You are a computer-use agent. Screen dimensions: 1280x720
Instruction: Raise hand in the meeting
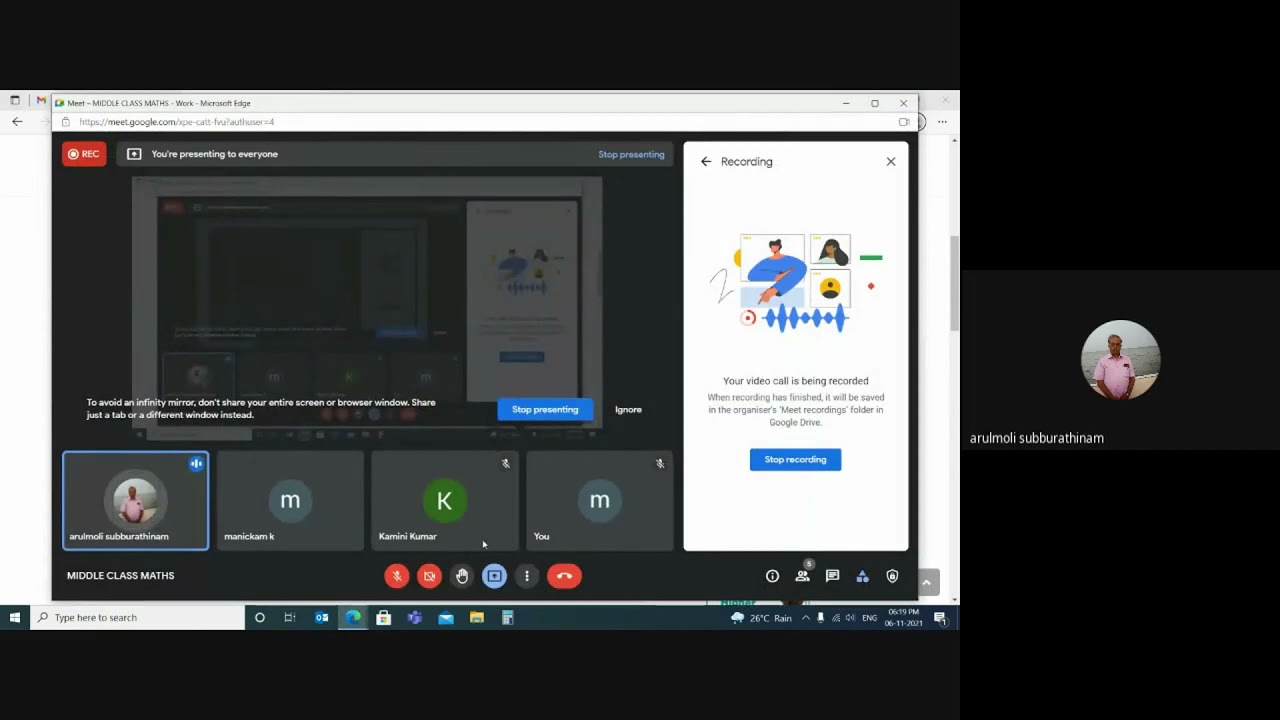462,576
